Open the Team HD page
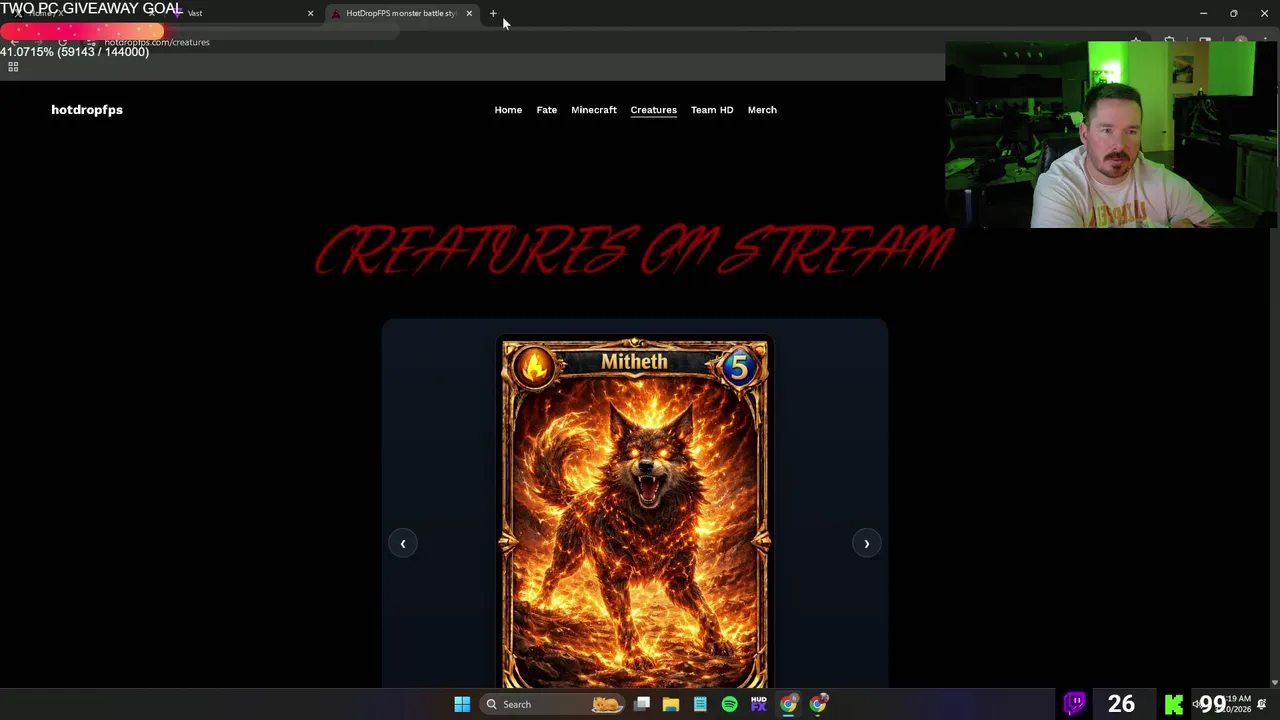 point(712,110)
